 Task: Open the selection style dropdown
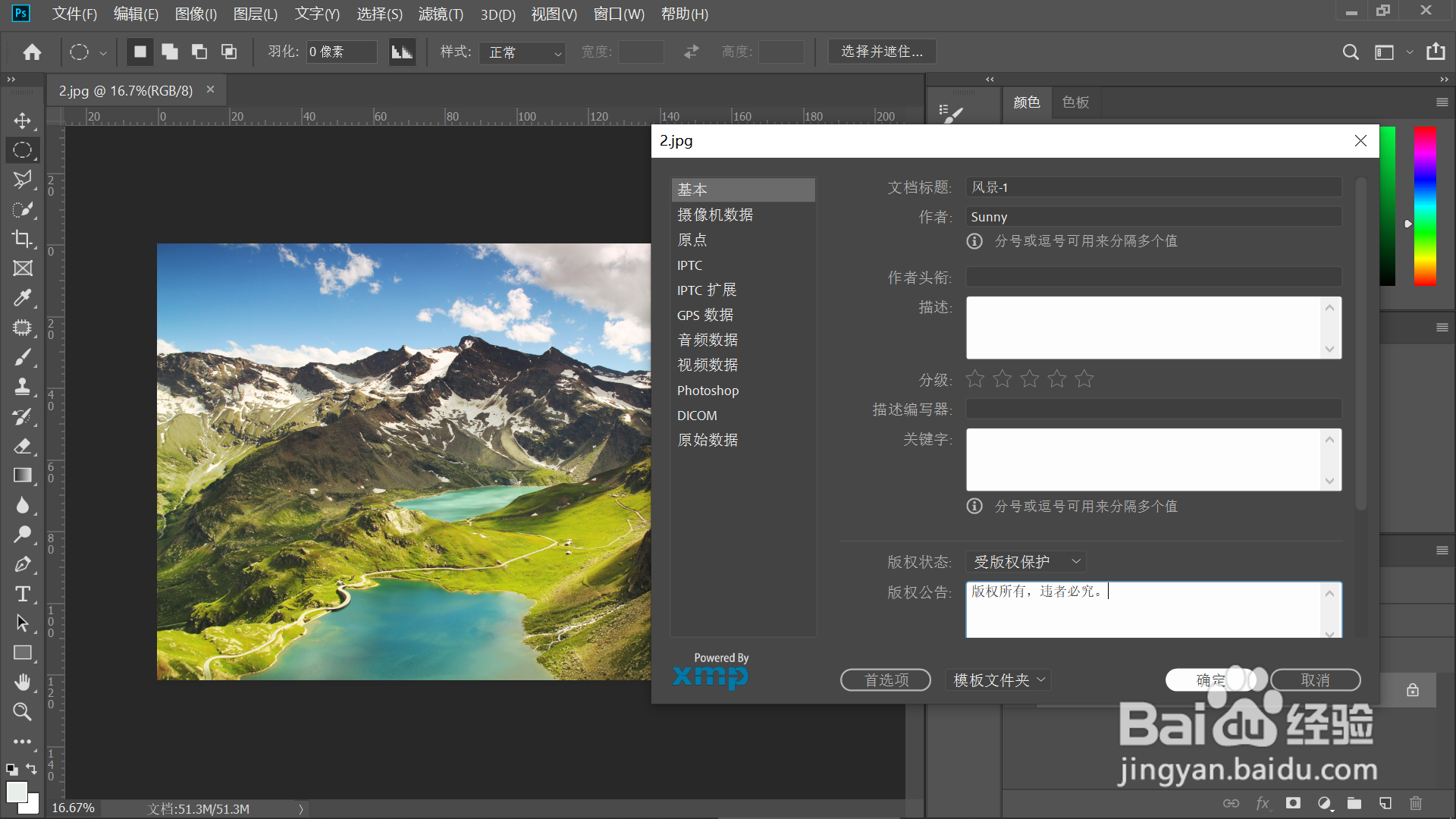[x=522, y=52]
